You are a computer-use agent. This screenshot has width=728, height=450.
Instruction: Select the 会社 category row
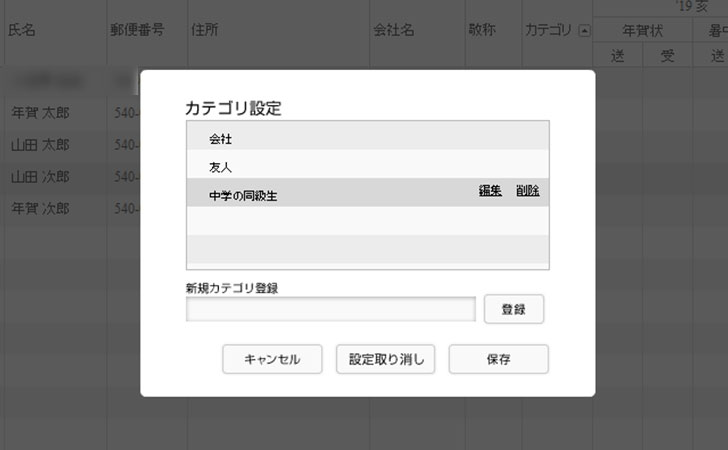click(x=367, y=136)
